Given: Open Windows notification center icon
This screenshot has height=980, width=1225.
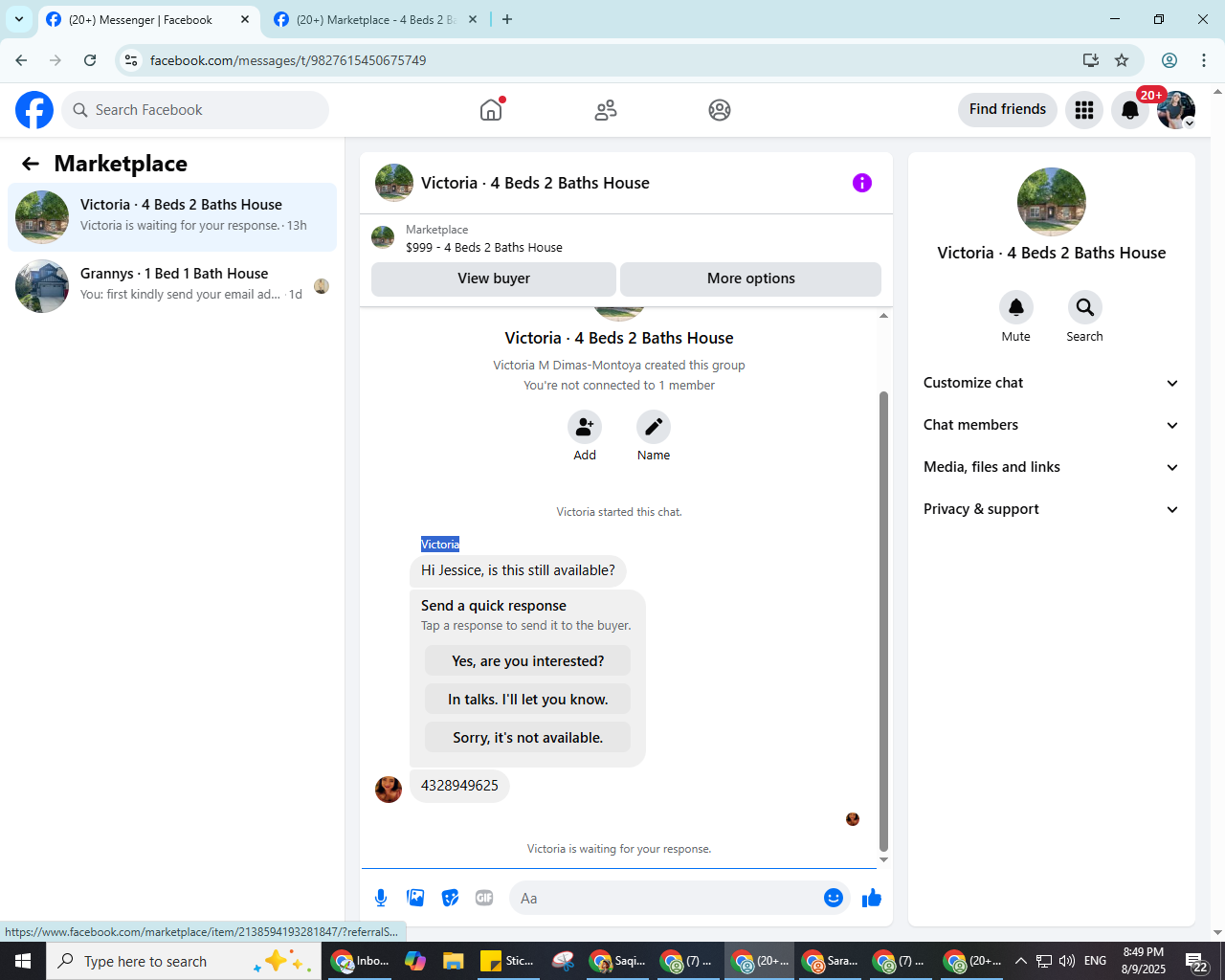Looking at the screenshot, I should [1196, 961].
